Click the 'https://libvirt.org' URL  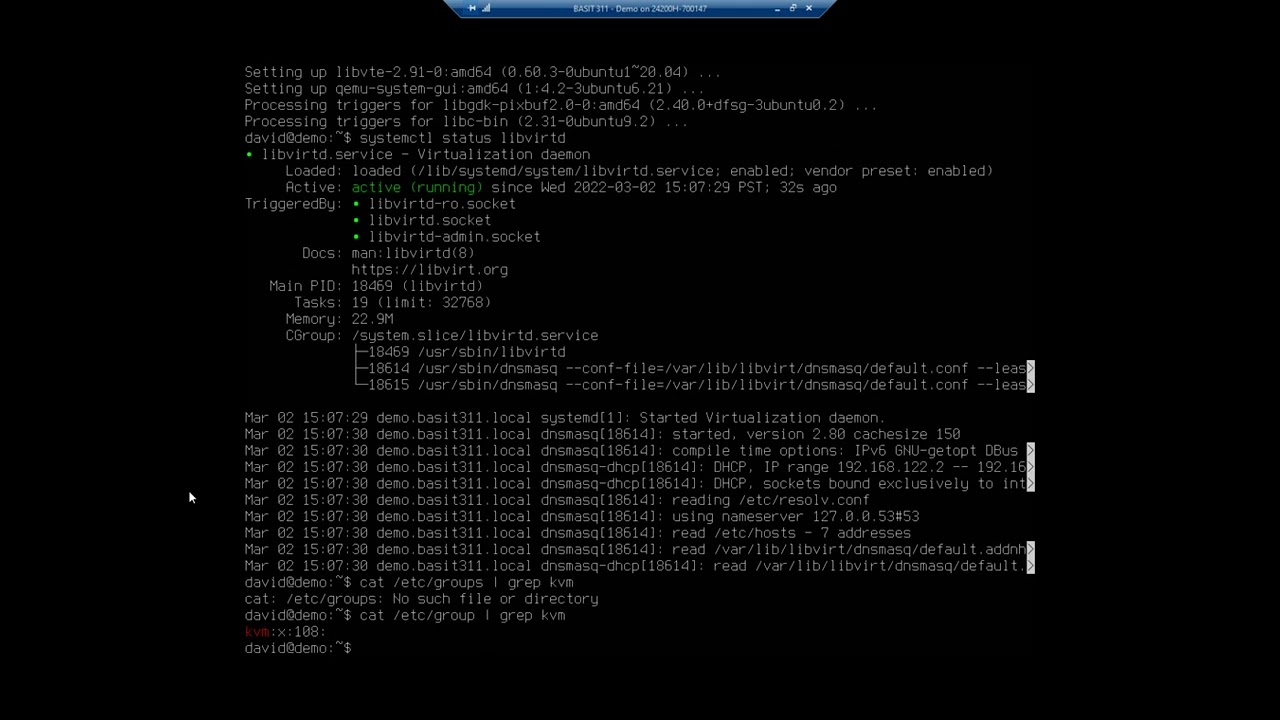tap(430, 270)
